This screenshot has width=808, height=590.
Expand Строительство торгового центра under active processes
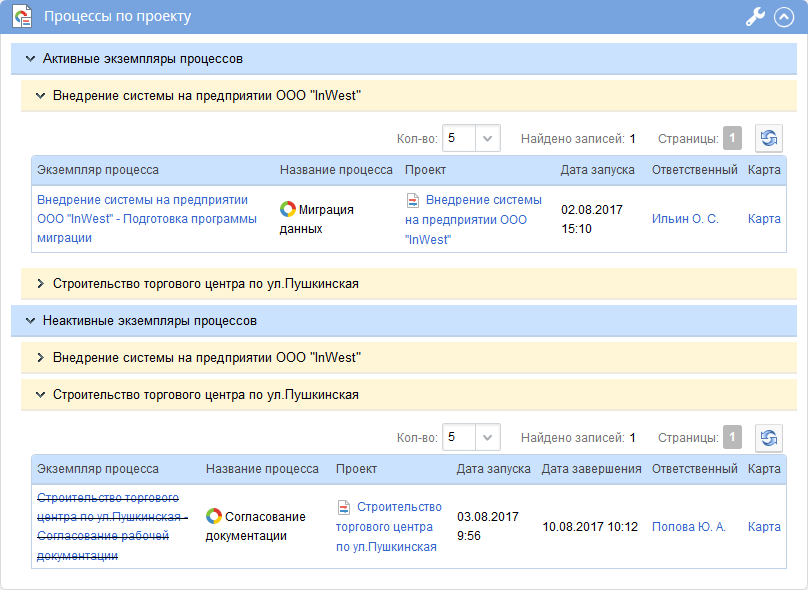tap(41, 284)
